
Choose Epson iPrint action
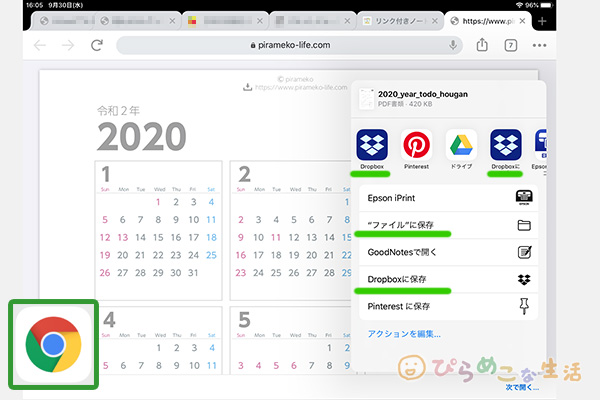448,198
